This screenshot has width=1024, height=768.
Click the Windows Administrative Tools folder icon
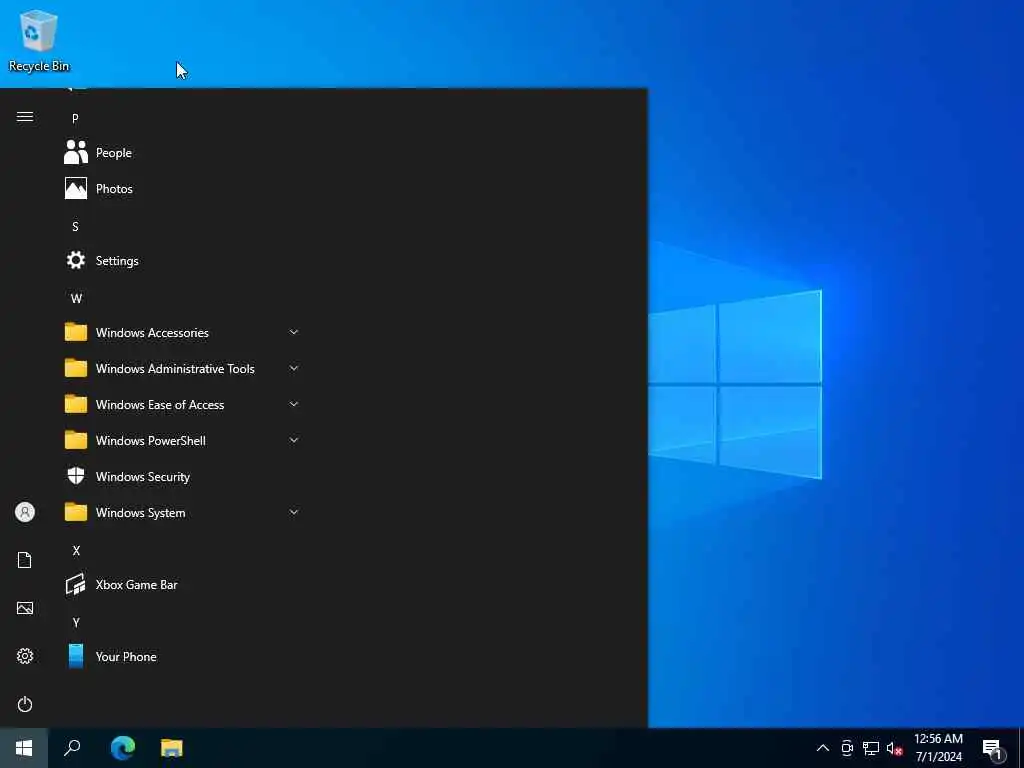(x=76, y=368)
